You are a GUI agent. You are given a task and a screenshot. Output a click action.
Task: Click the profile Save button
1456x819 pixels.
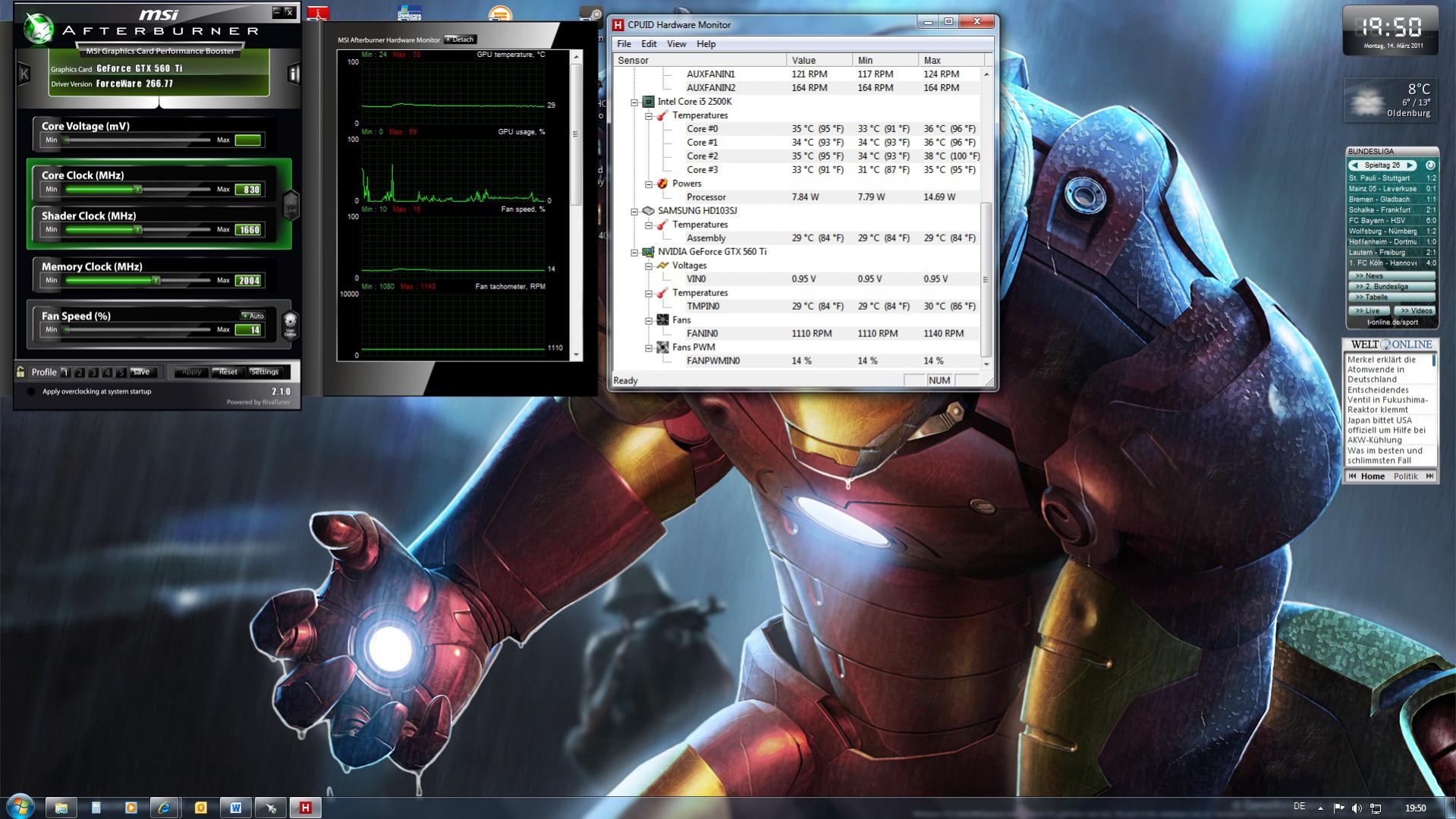tap(142, 372)
